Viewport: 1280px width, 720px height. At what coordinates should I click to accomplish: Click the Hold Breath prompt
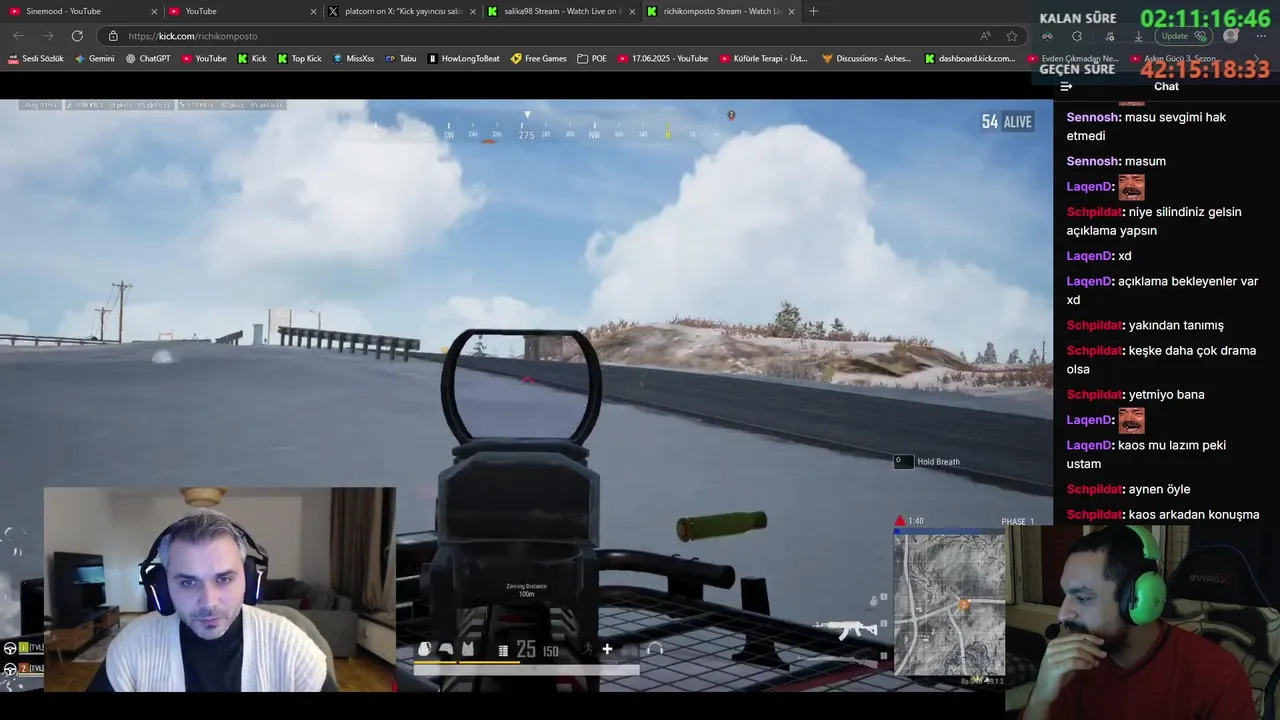927,461
